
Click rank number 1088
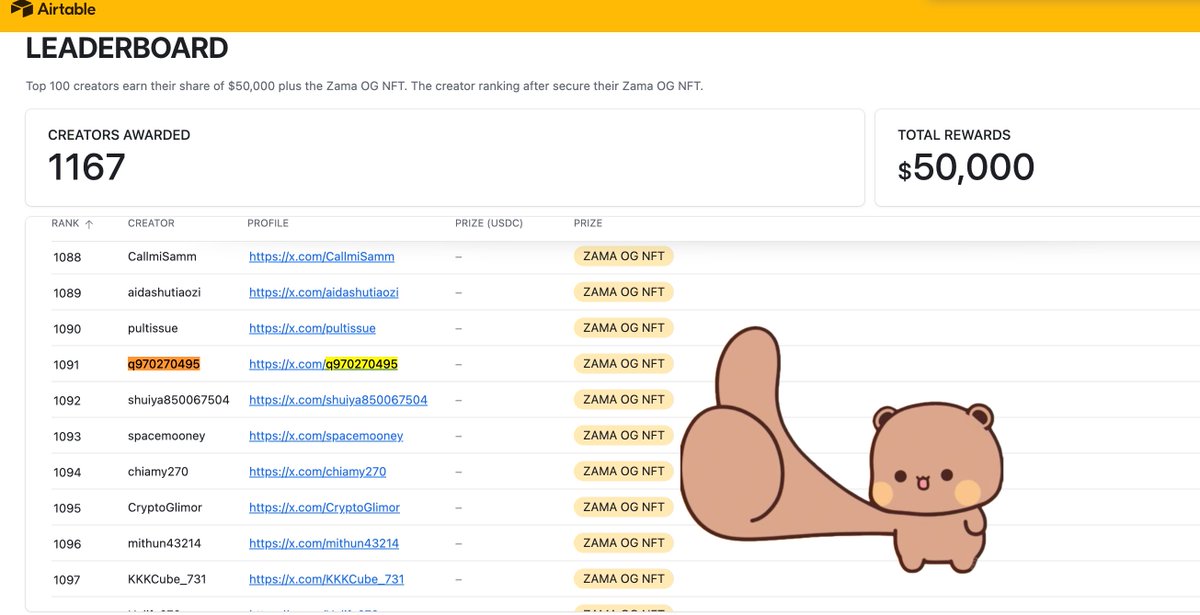tap(67, 257)
